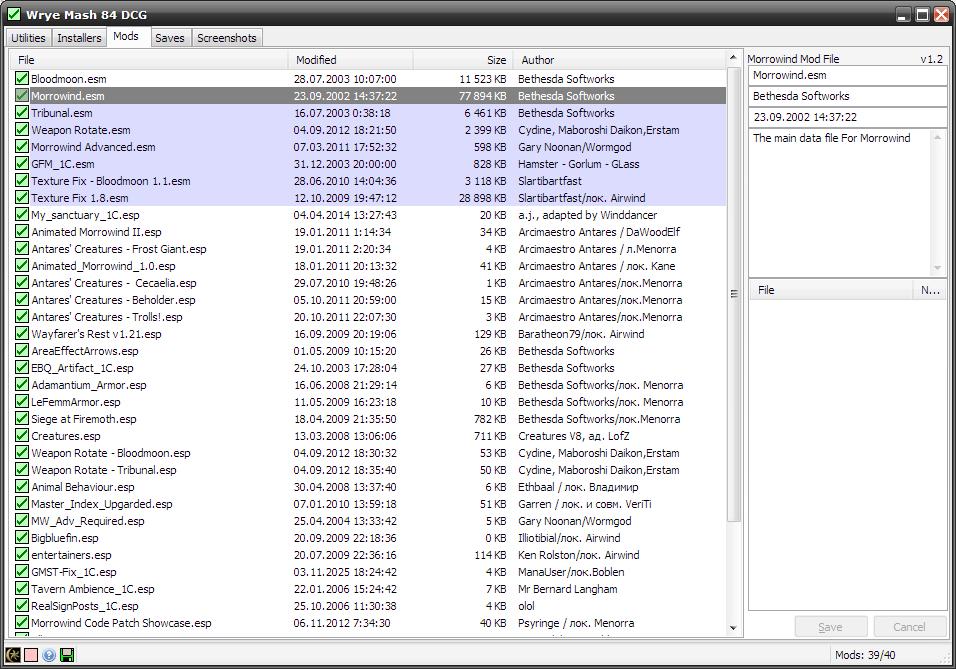This screenshot has height=669, width=956.
Task: Select LeFemmArmor.esp entry
Action: [x=370, y=402]
